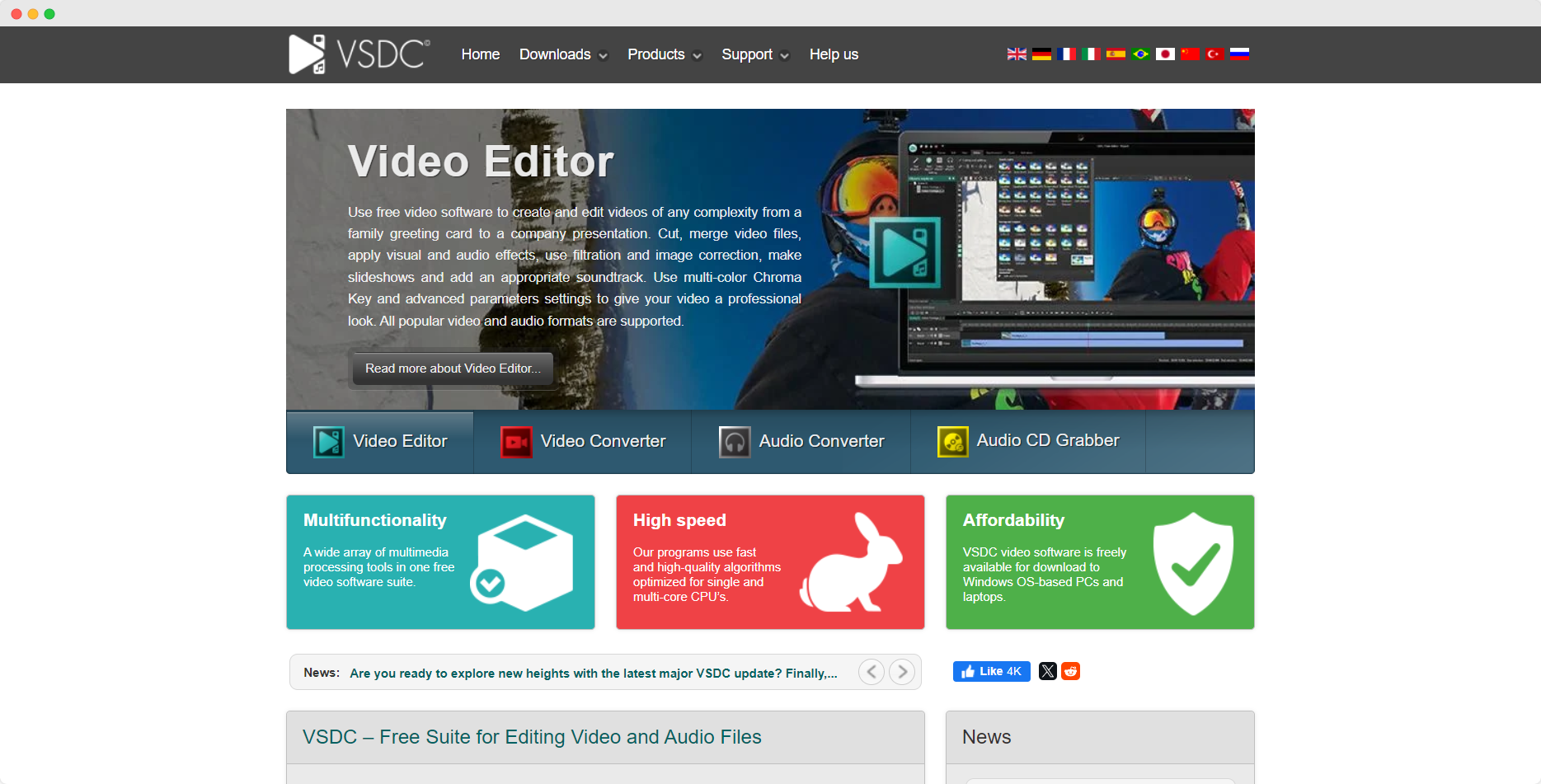The width and height of the screenshot is (1541, 784).
Task: Open the news headline about major VSDC update
Action: (x=594, y=674)
